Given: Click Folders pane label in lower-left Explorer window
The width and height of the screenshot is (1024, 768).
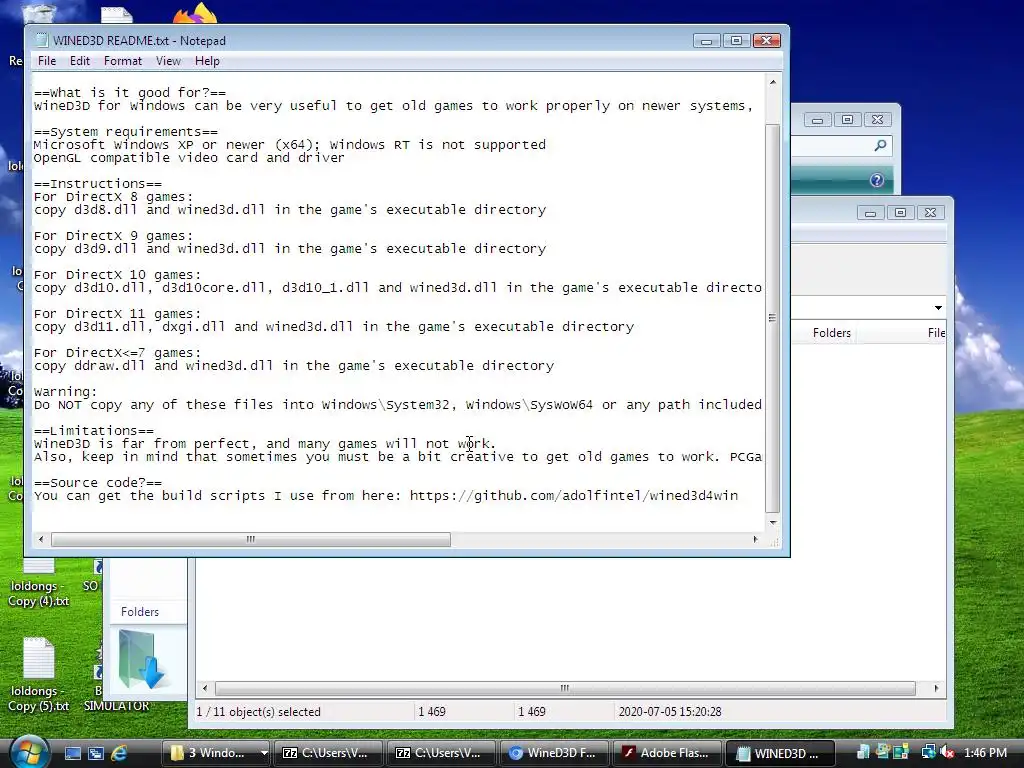Looking at the screenshot, I should [x=140, y=612].
